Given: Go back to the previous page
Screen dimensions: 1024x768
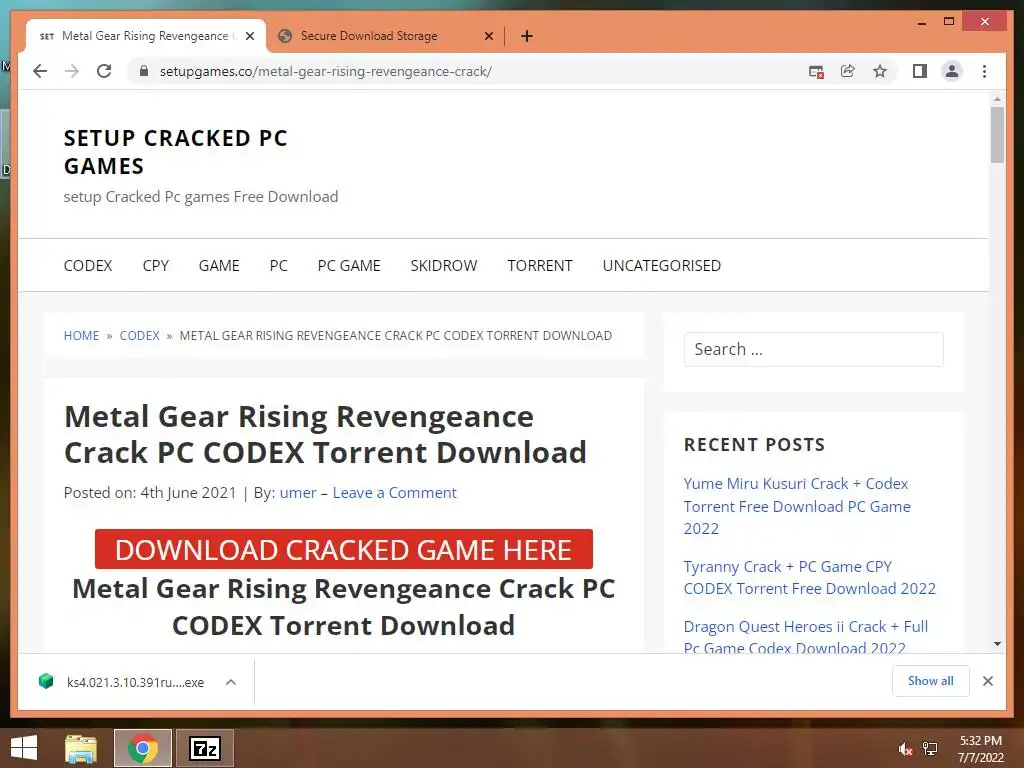Looking at the screenshot, I should click(x=40, y=71).
